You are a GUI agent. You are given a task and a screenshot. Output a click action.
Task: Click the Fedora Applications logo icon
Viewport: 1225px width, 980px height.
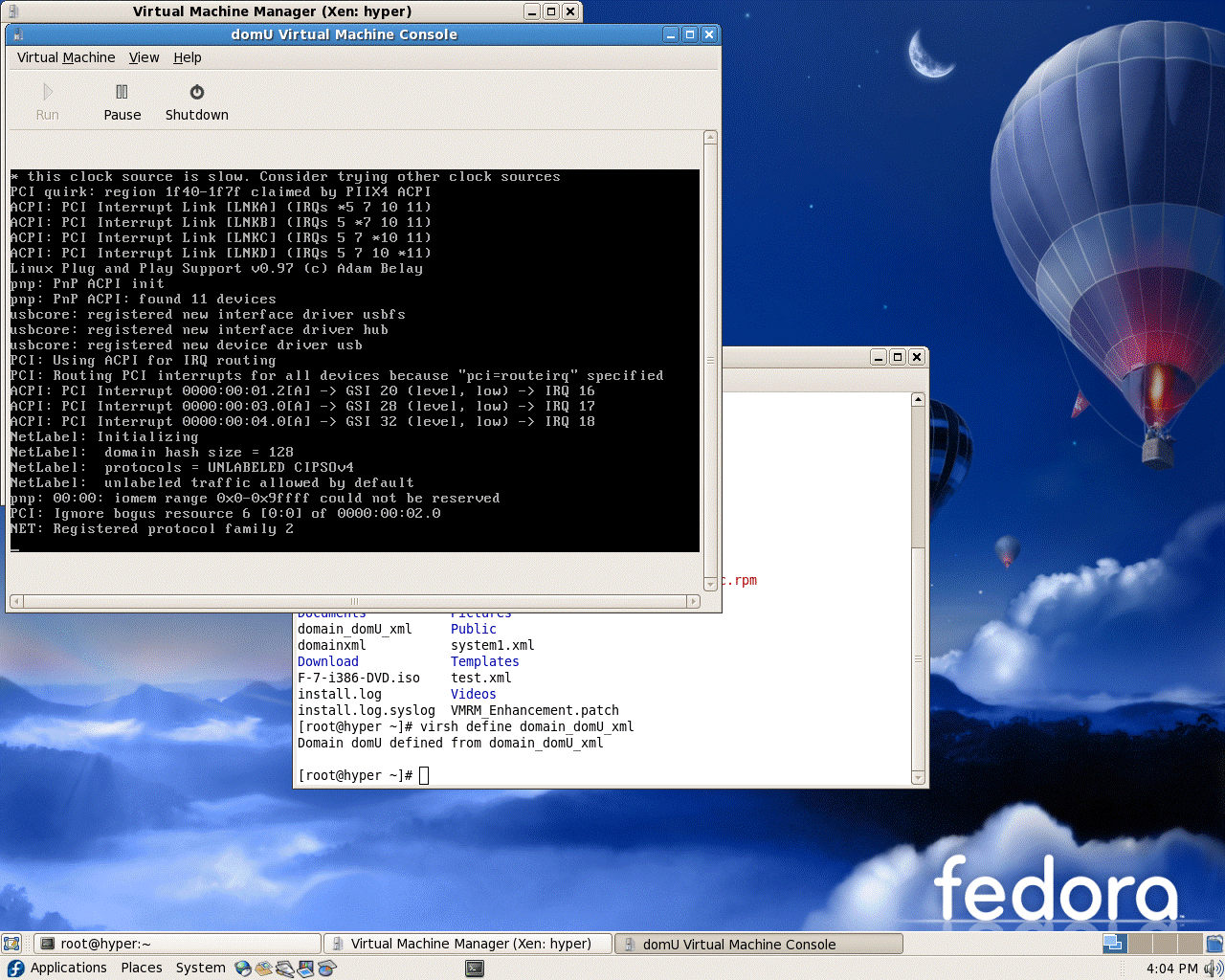pos(15,969)
